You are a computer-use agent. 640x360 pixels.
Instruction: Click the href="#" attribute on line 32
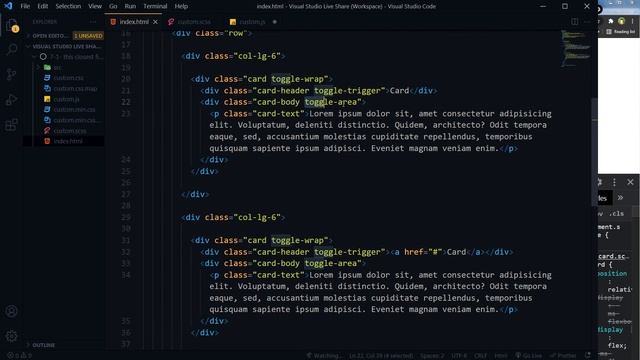point(423,252)
